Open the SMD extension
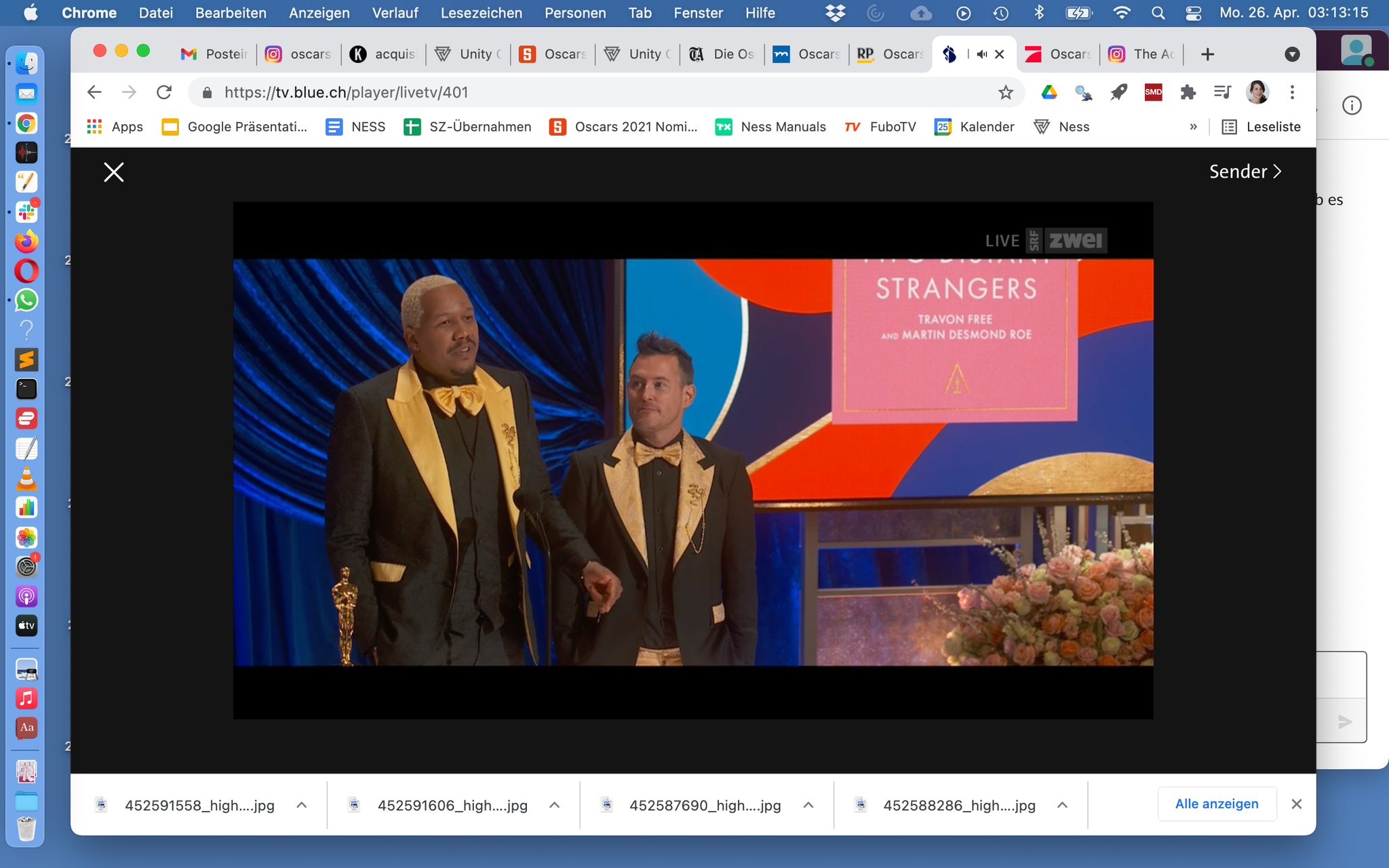This screenshot has height=868, width=1389. click(1153, 92)
